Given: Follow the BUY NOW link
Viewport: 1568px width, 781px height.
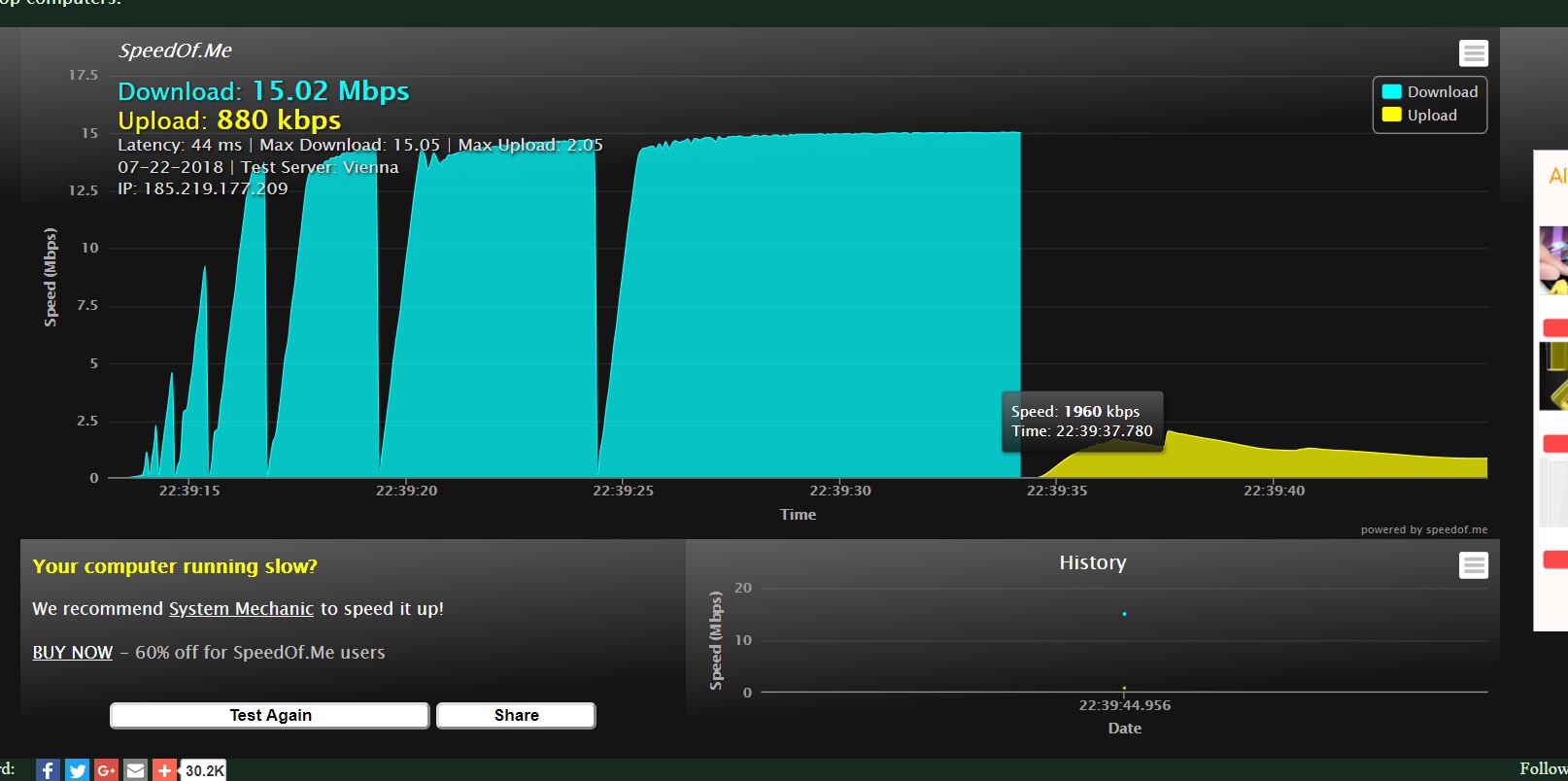Looking at the screenshot, I should [73, 653].
